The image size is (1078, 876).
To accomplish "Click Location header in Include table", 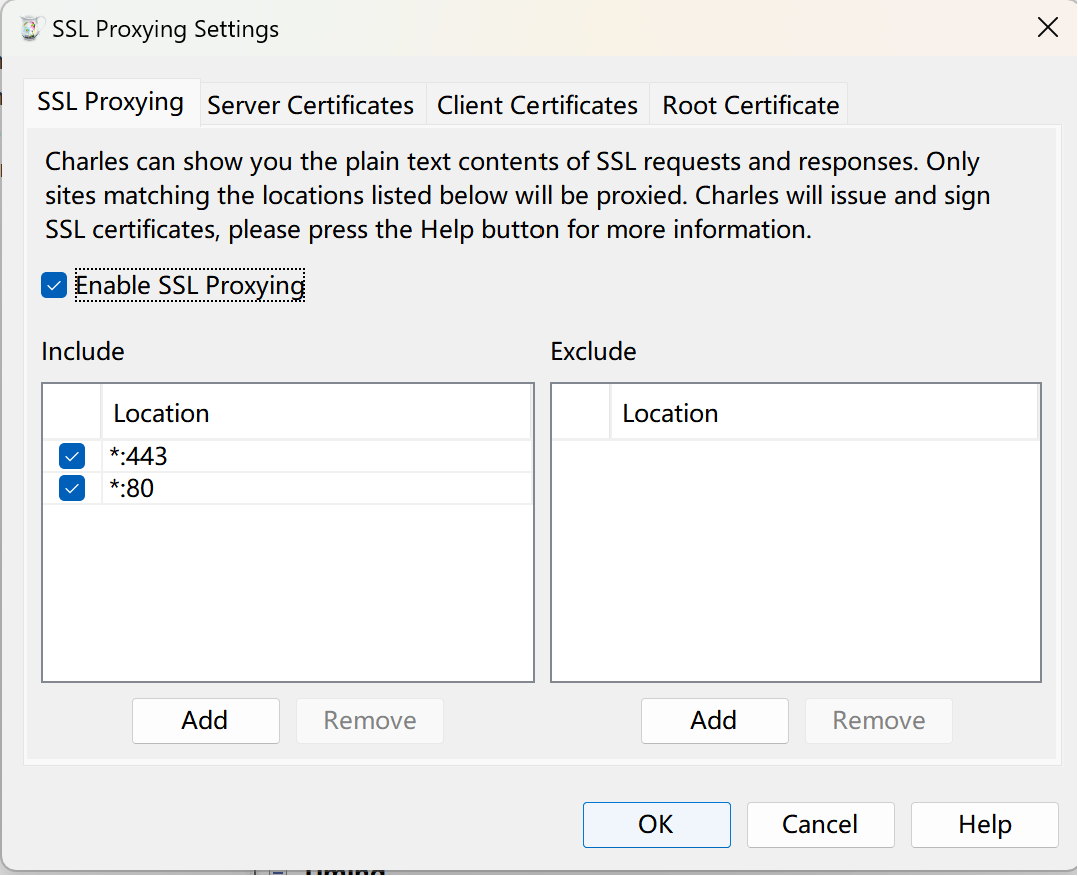I will [x=315, y=414].
